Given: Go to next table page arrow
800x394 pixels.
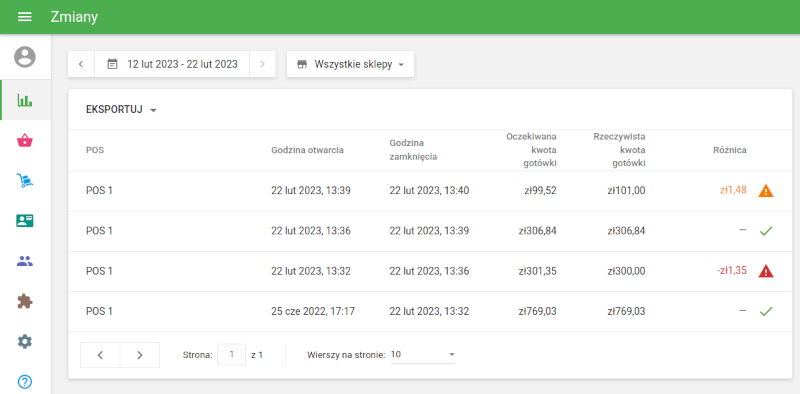Looking at the screenshot, I should (140, 355).
